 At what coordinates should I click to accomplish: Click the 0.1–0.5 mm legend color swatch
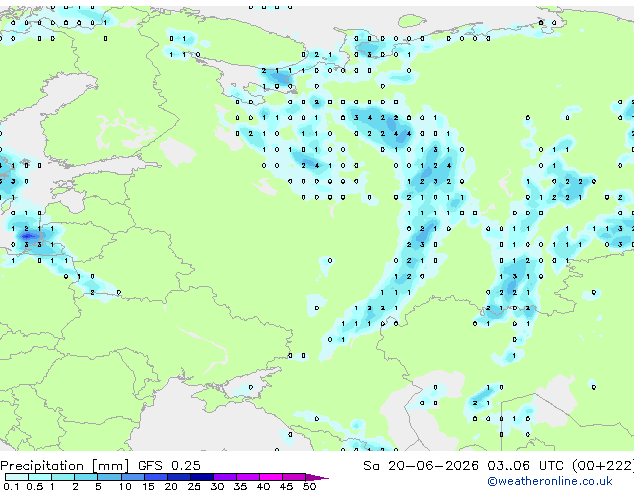coord(17,477)
